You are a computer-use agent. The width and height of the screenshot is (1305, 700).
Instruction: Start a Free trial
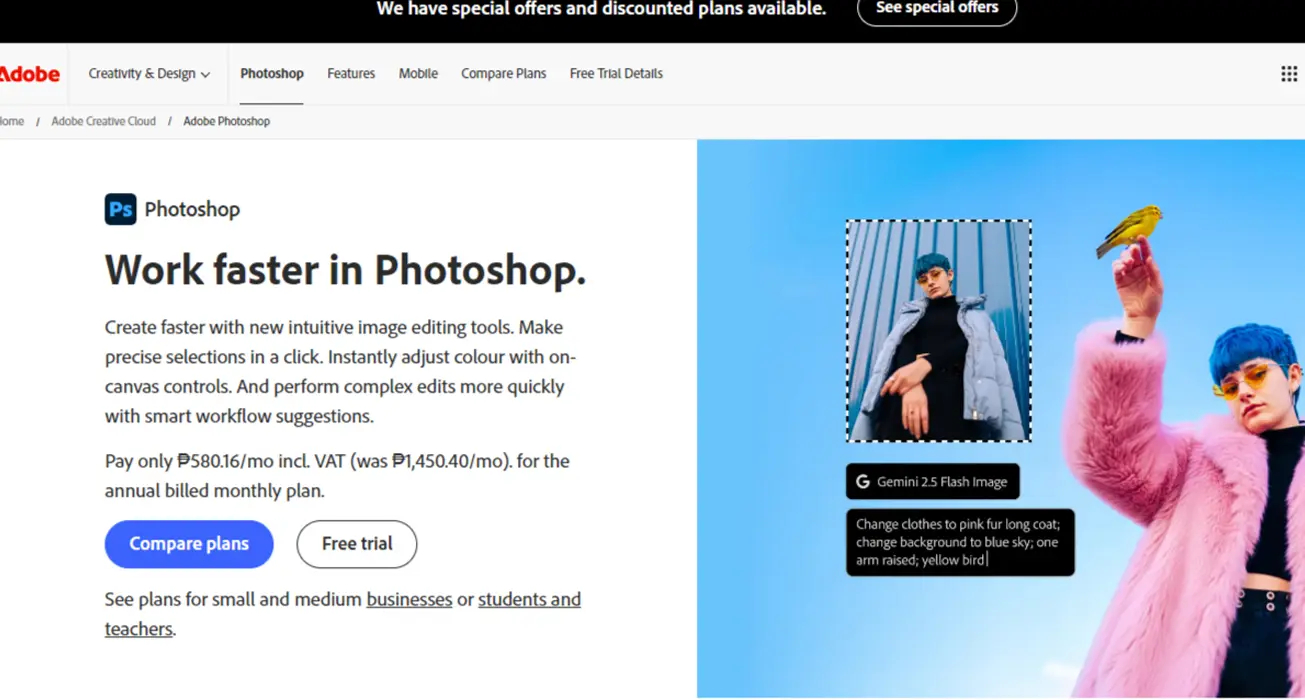pos(356,543)
